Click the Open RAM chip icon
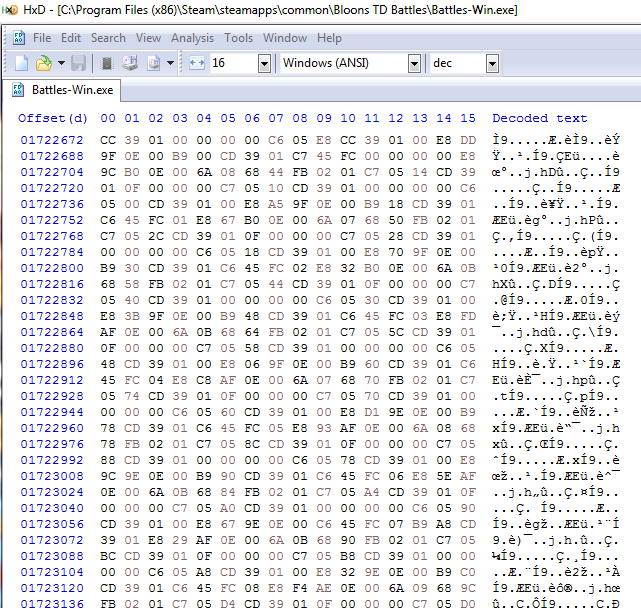 107,63
